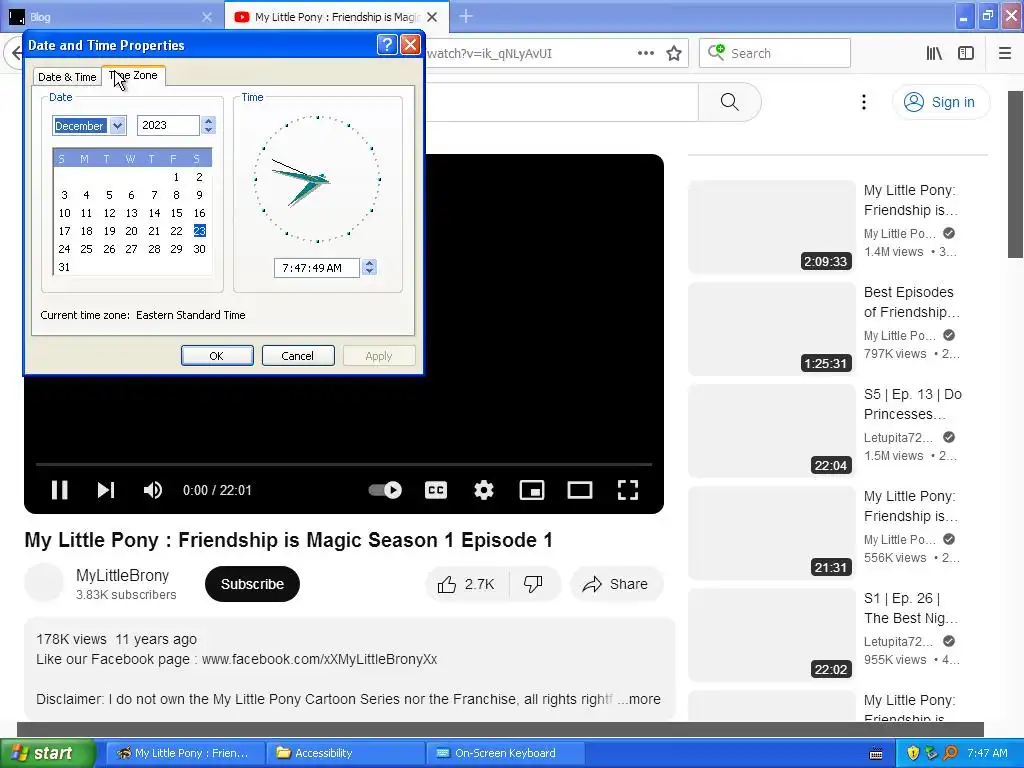Click the time field 7:47:49 AM
The image size is (1024, 768).
(x=317, y=268)
